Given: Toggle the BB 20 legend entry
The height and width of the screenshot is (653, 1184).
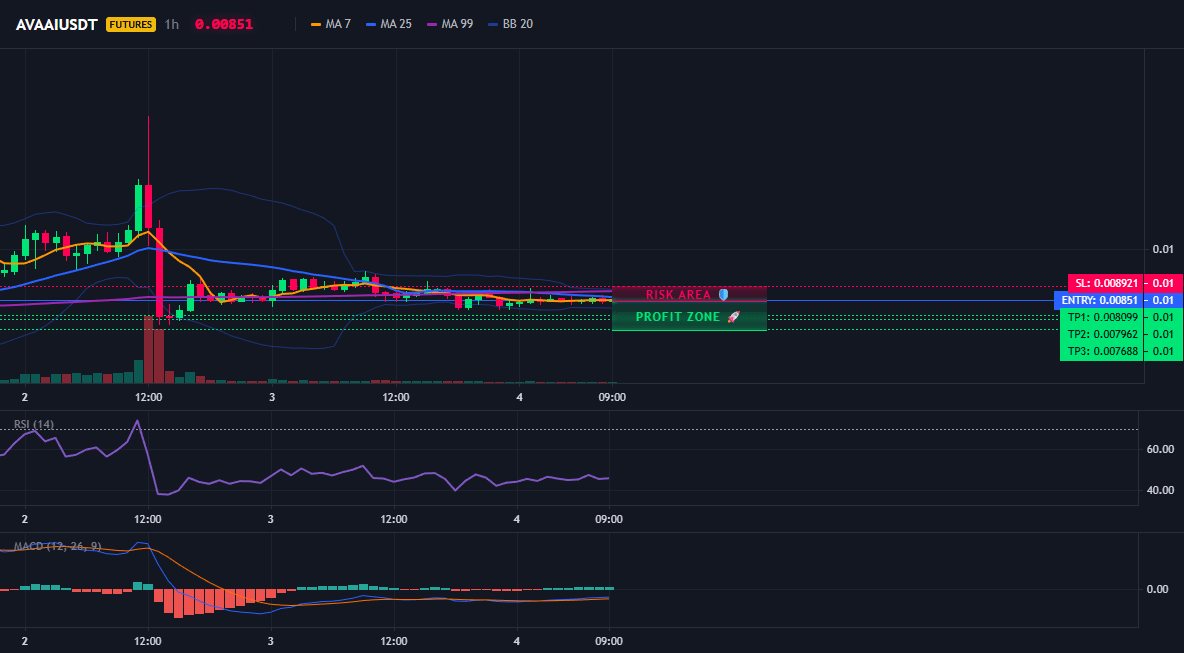Looking at the screenshot, I should (x=510, y=24).
